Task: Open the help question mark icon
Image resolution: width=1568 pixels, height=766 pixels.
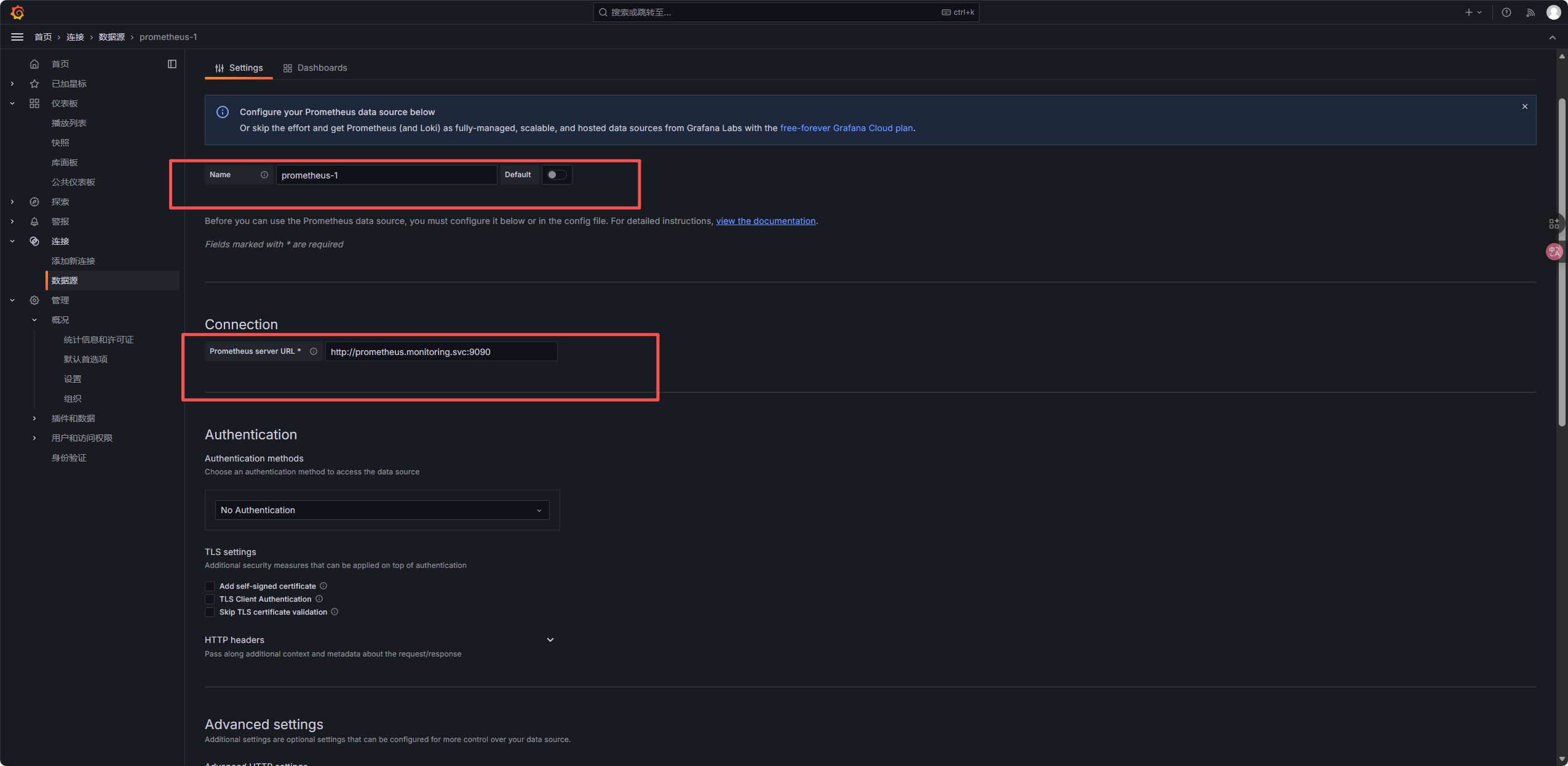Action: coord(1506,12)
